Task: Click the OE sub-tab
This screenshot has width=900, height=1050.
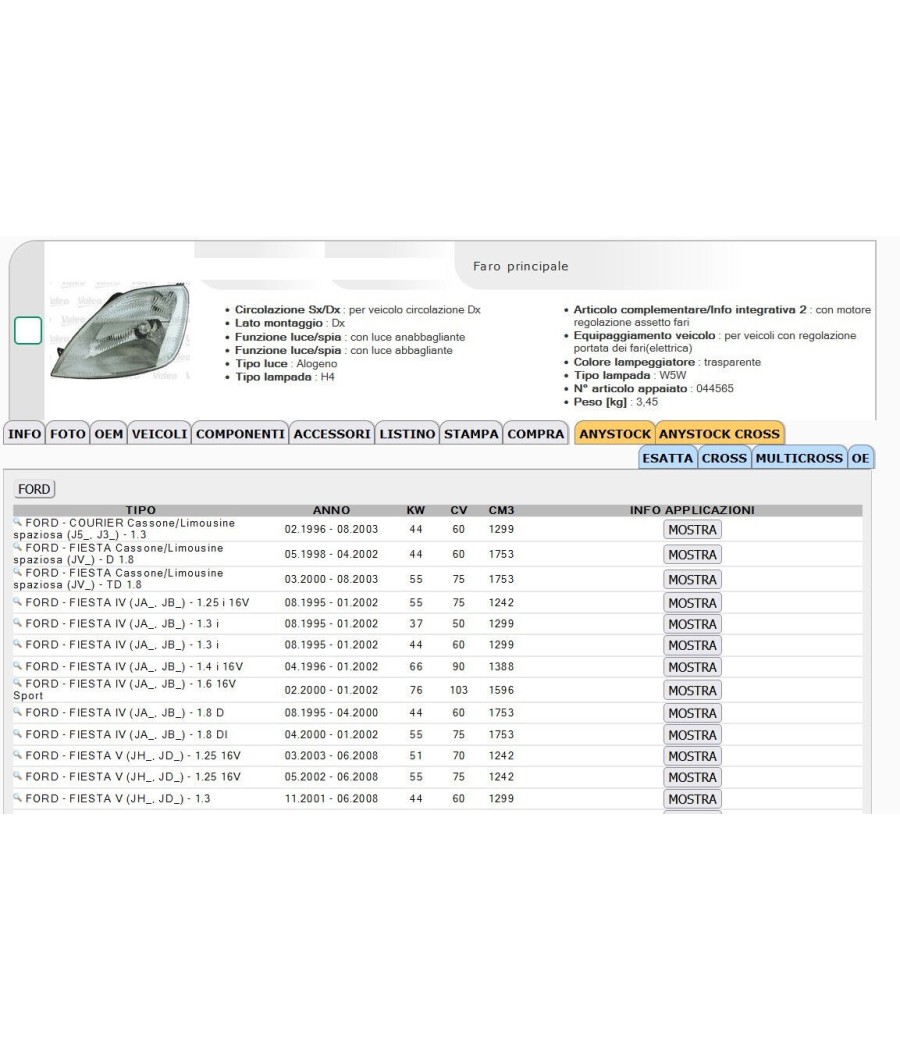Action: [860, 458]
